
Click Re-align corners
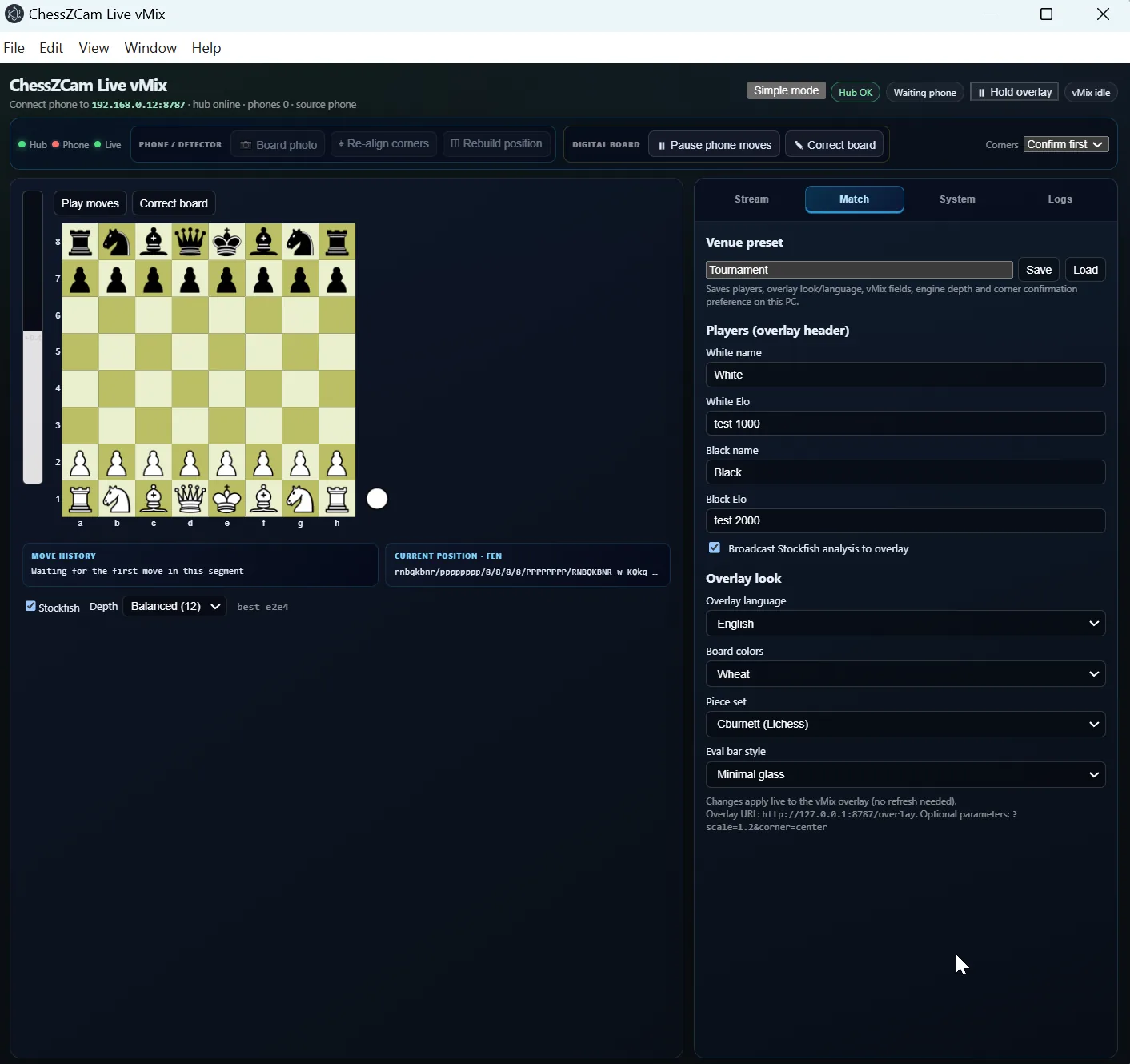[383, 144]
